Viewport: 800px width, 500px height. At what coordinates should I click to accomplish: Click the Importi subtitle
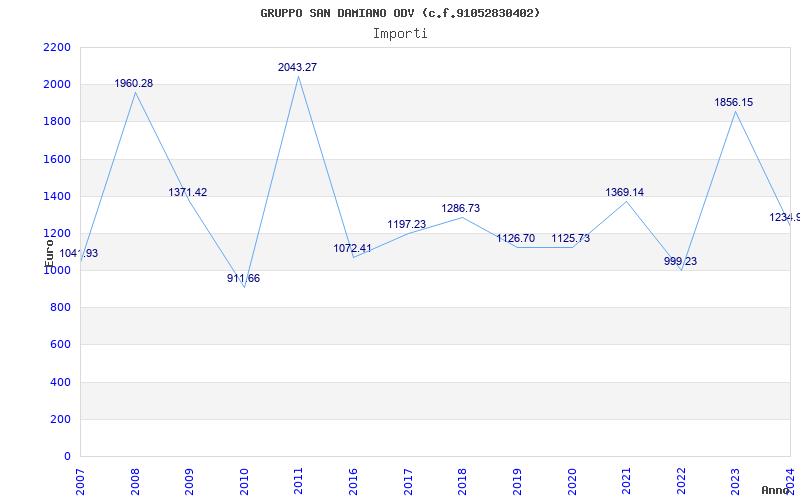click(x=400, y=34)
